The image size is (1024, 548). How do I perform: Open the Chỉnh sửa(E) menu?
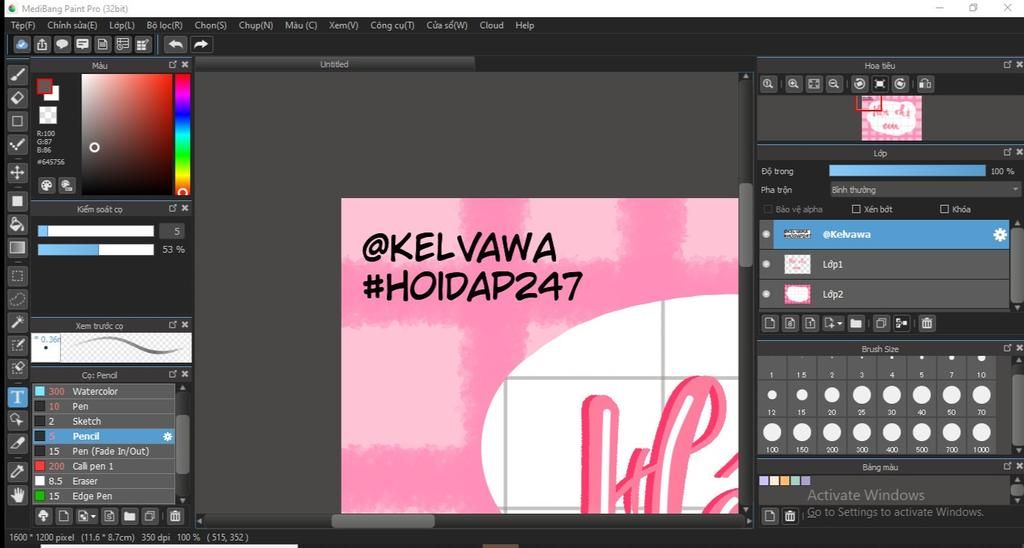coord(72,25)
